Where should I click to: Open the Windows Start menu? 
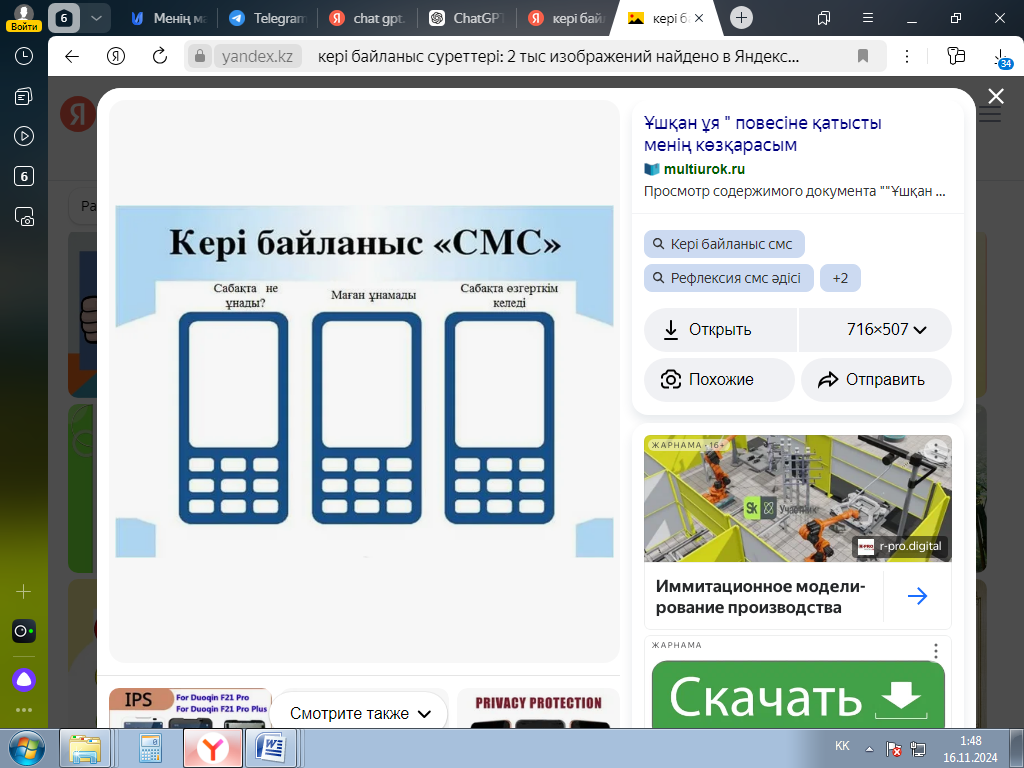(x=27, y=749)
